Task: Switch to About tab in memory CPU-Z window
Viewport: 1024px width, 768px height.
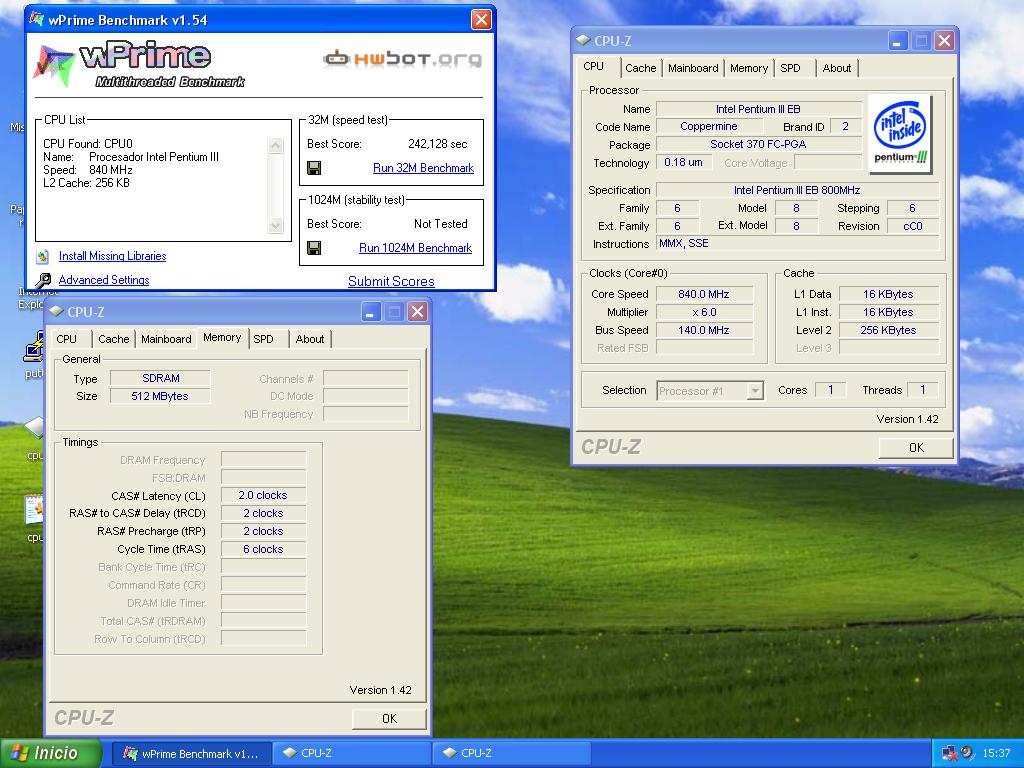Action: pyautogui.click(x=310, y=339)
